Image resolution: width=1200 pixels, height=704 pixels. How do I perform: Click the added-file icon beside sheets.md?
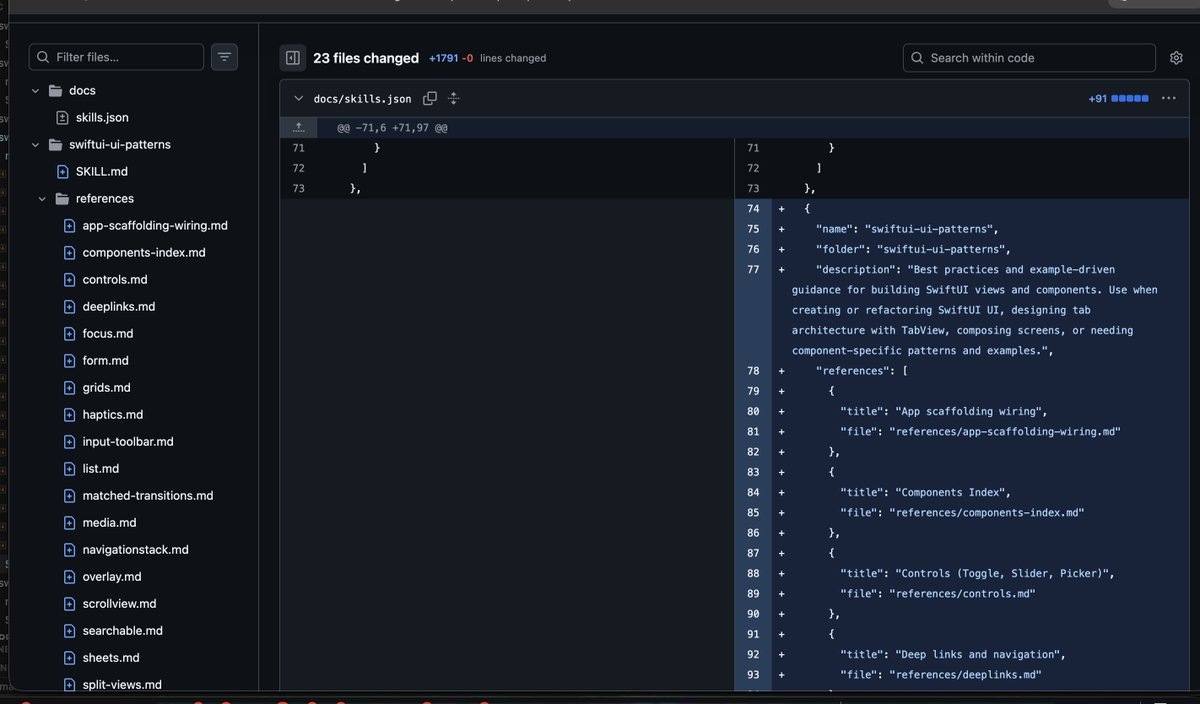tap(70, 657)
